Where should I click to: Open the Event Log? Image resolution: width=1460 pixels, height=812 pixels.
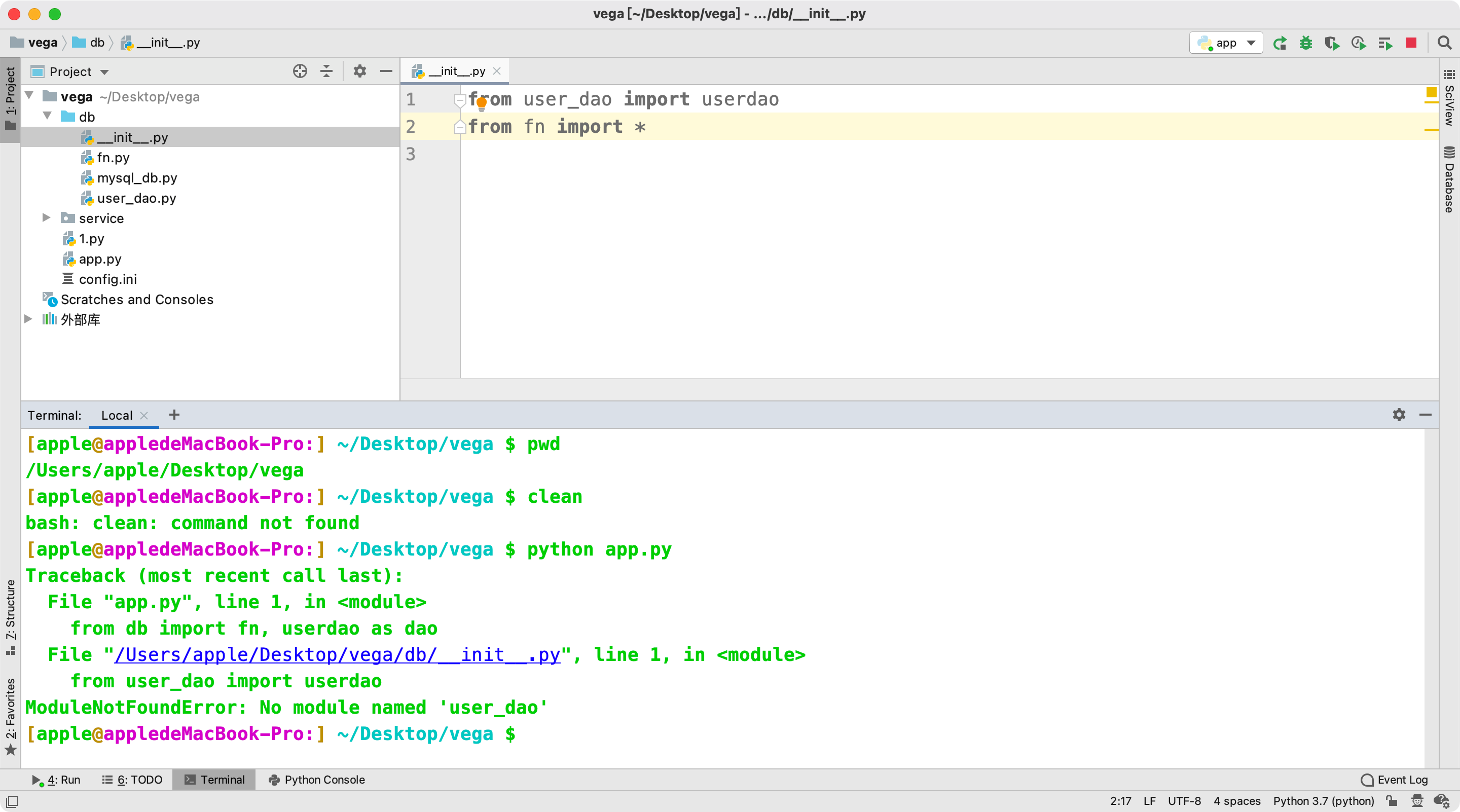[1394, 780]
